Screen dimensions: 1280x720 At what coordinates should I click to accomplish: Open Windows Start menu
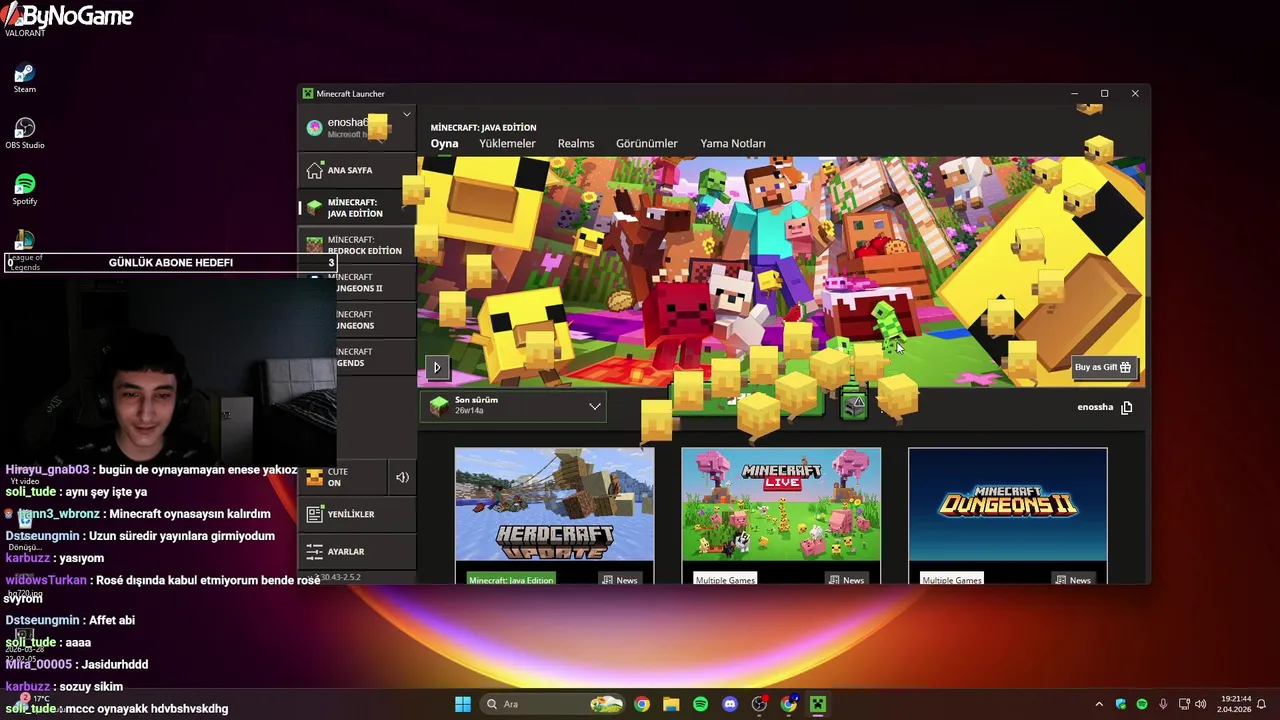pos(463,704)
